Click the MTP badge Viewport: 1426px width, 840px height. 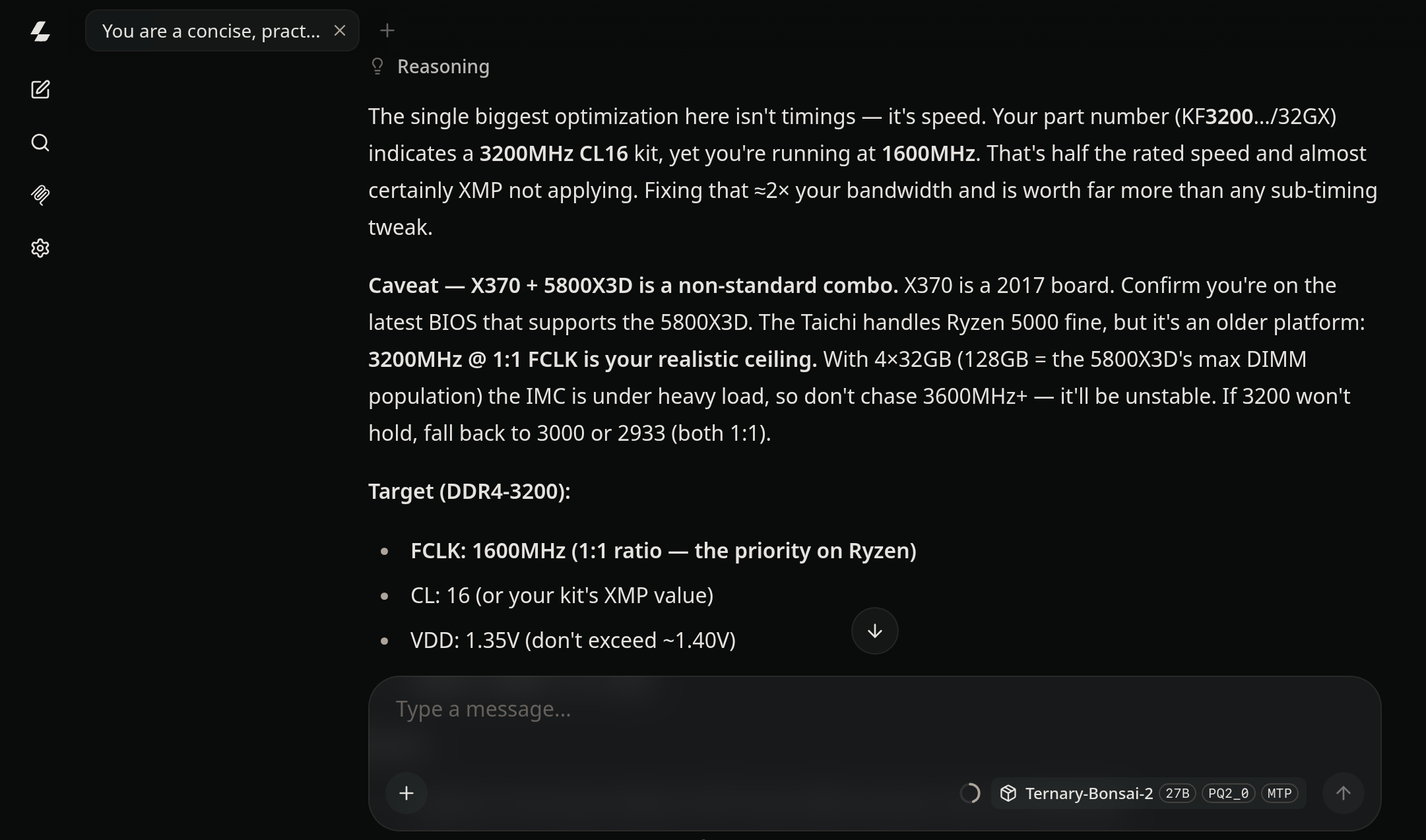1279,793
